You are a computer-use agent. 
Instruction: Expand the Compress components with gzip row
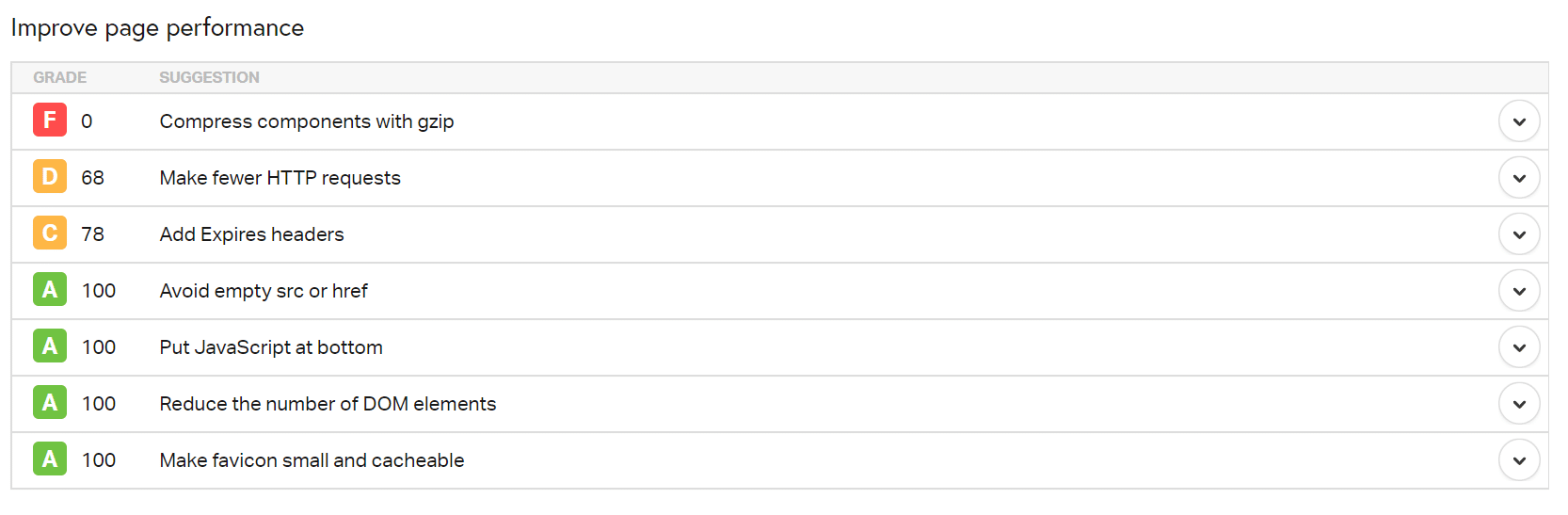coord(1519,121)
